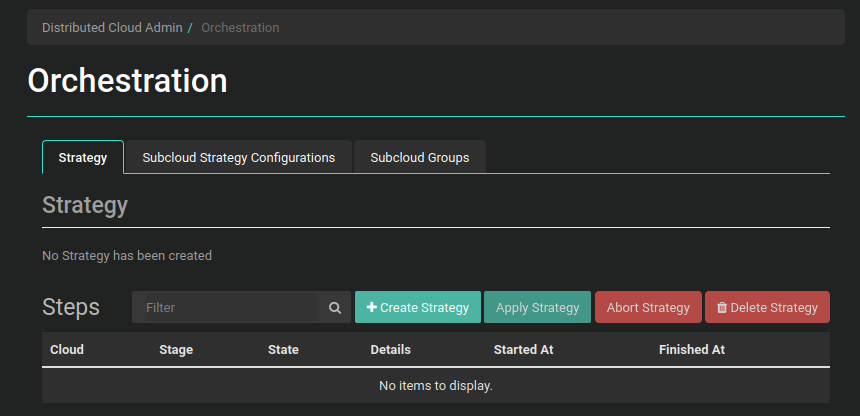Screen dimensions: 860x416
Task: Select the State column header
Action: point(283,350)
